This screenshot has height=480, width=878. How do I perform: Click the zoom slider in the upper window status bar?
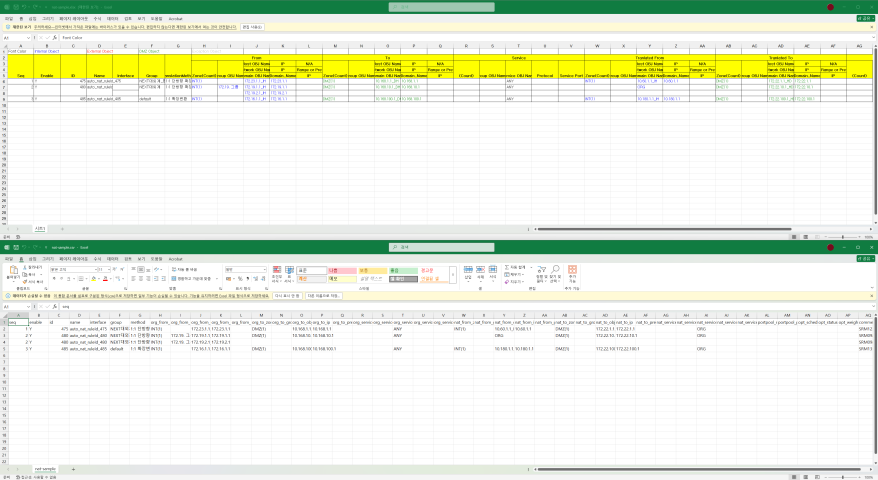tap(843, 237)
